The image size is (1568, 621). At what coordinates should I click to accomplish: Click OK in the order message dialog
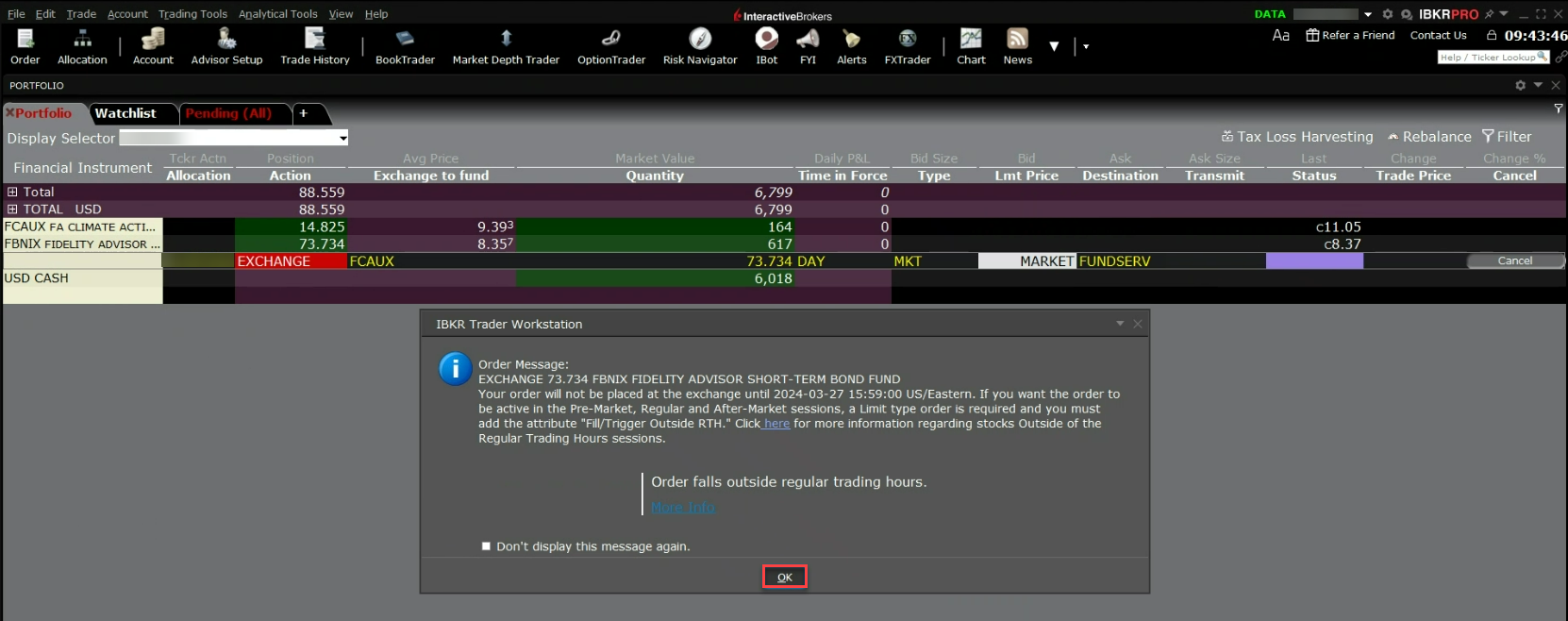(x=785, y=577)
